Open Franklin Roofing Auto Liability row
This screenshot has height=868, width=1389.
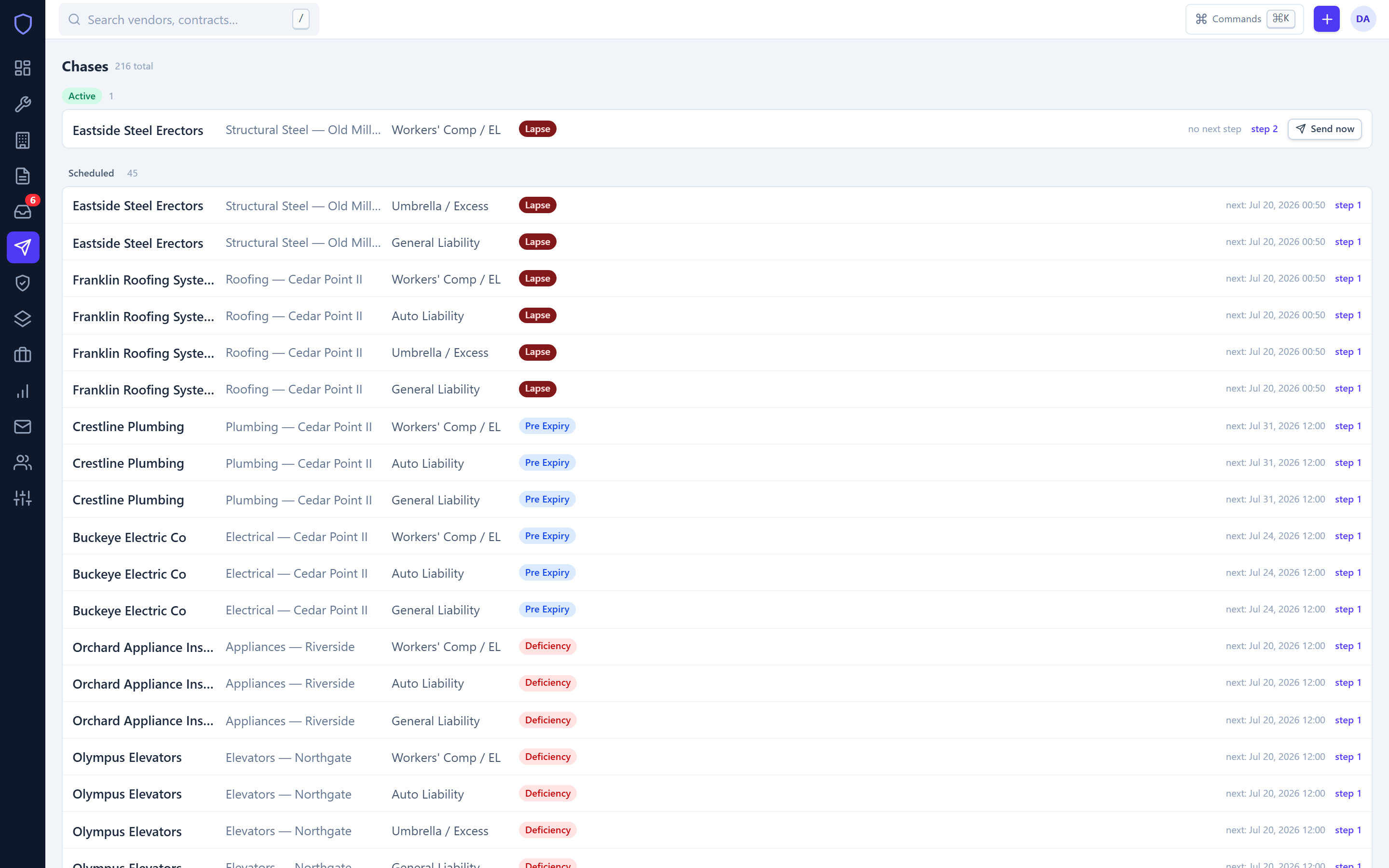(717, 316)
